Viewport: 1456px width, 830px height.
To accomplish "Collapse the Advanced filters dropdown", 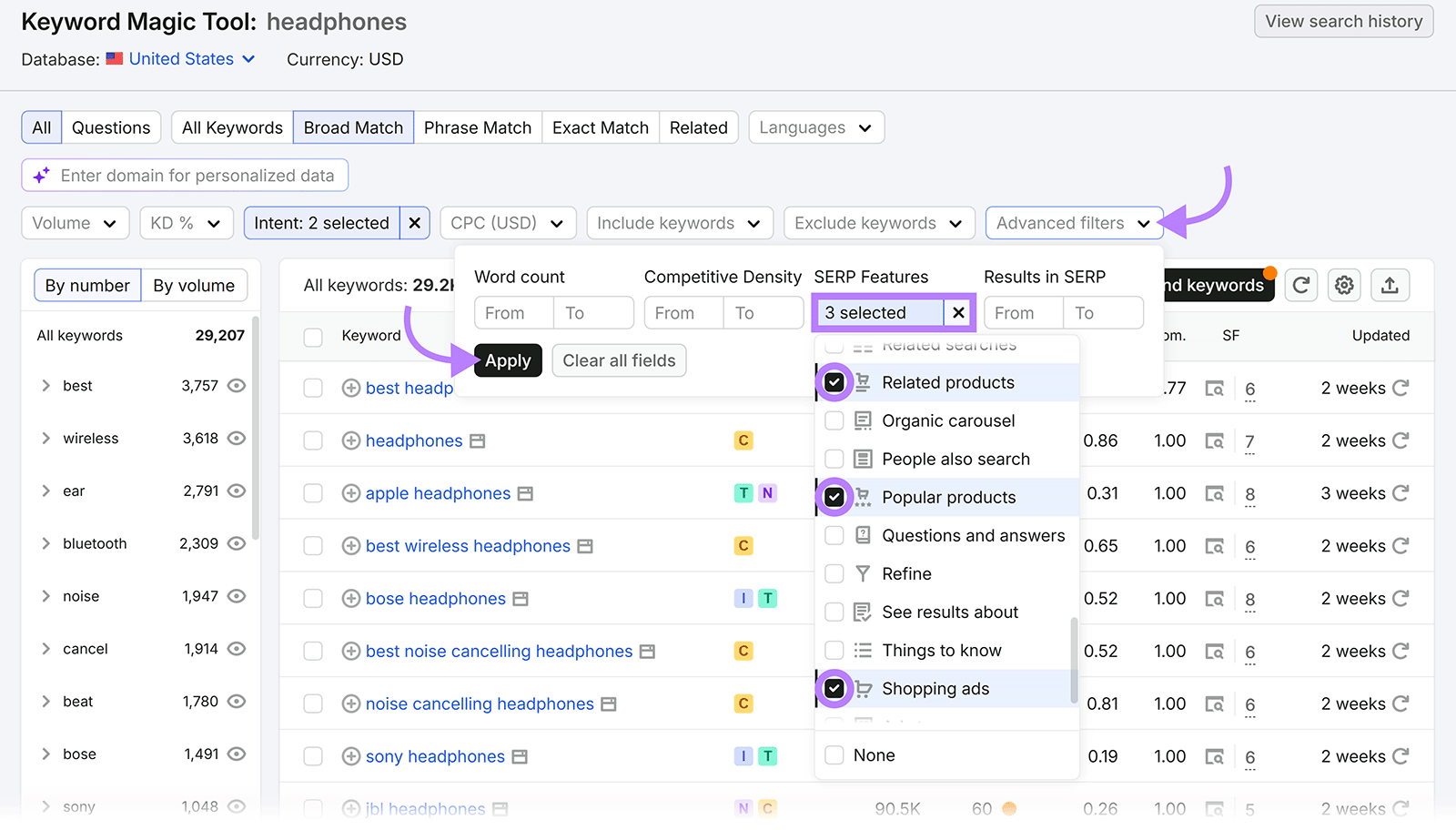I will [x=1074, y=223].
